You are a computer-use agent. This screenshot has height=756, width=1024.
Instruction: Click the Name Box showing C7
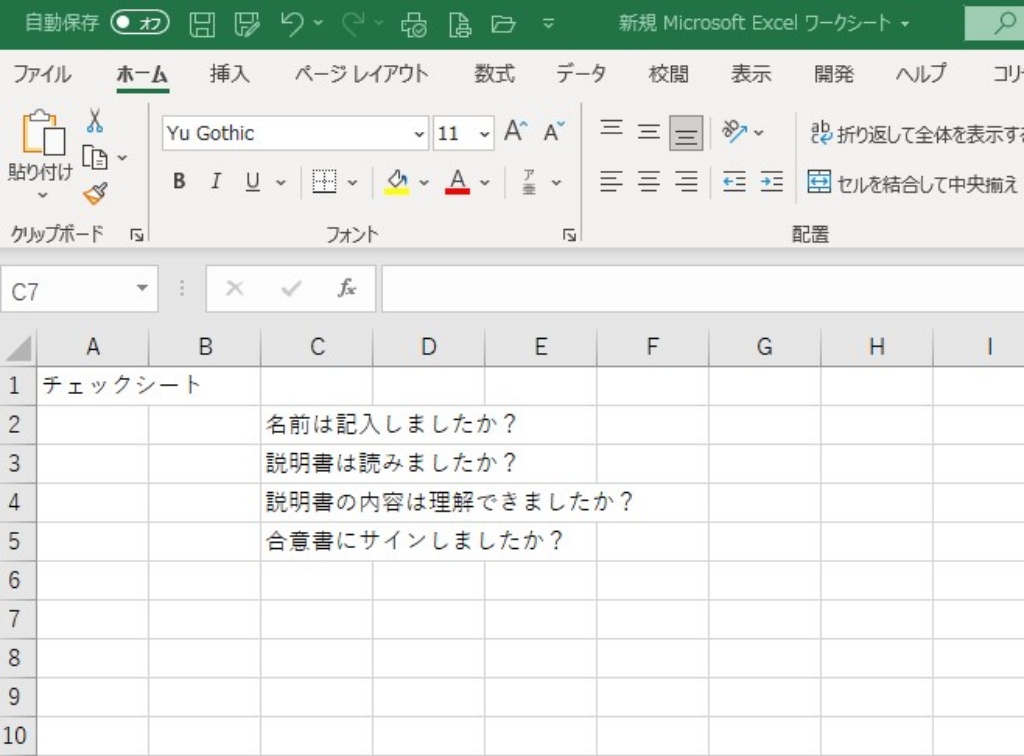pyautogui.click(x=80, y=289)
